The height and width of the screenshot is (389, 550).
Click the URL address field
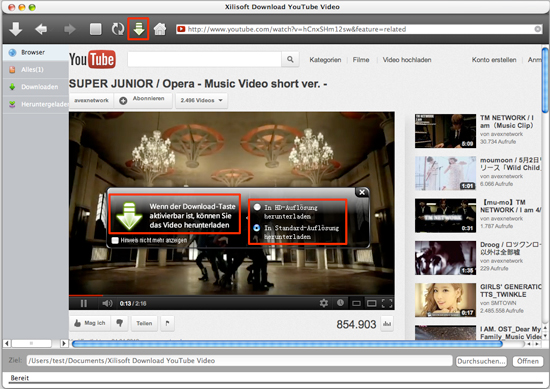coord(360,29)
